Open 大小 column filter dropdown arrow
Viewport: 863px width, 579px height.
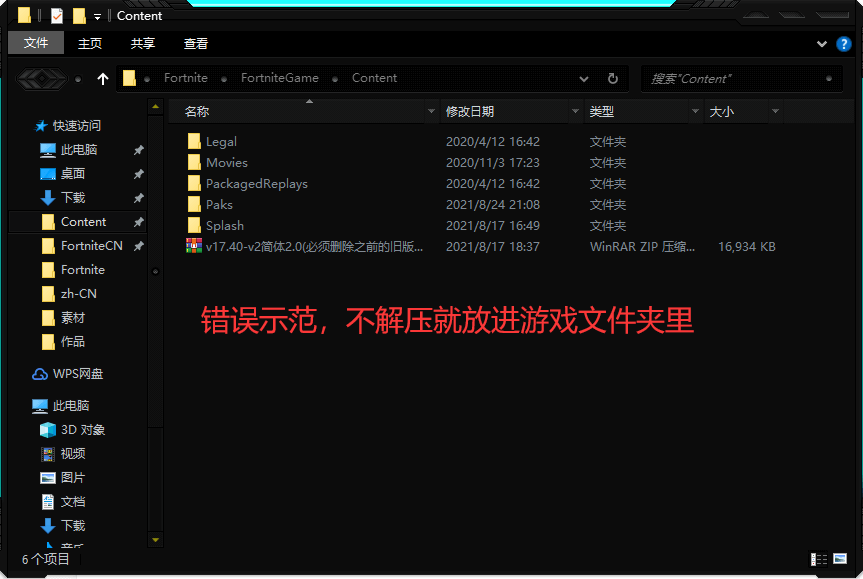click(775, 112)
